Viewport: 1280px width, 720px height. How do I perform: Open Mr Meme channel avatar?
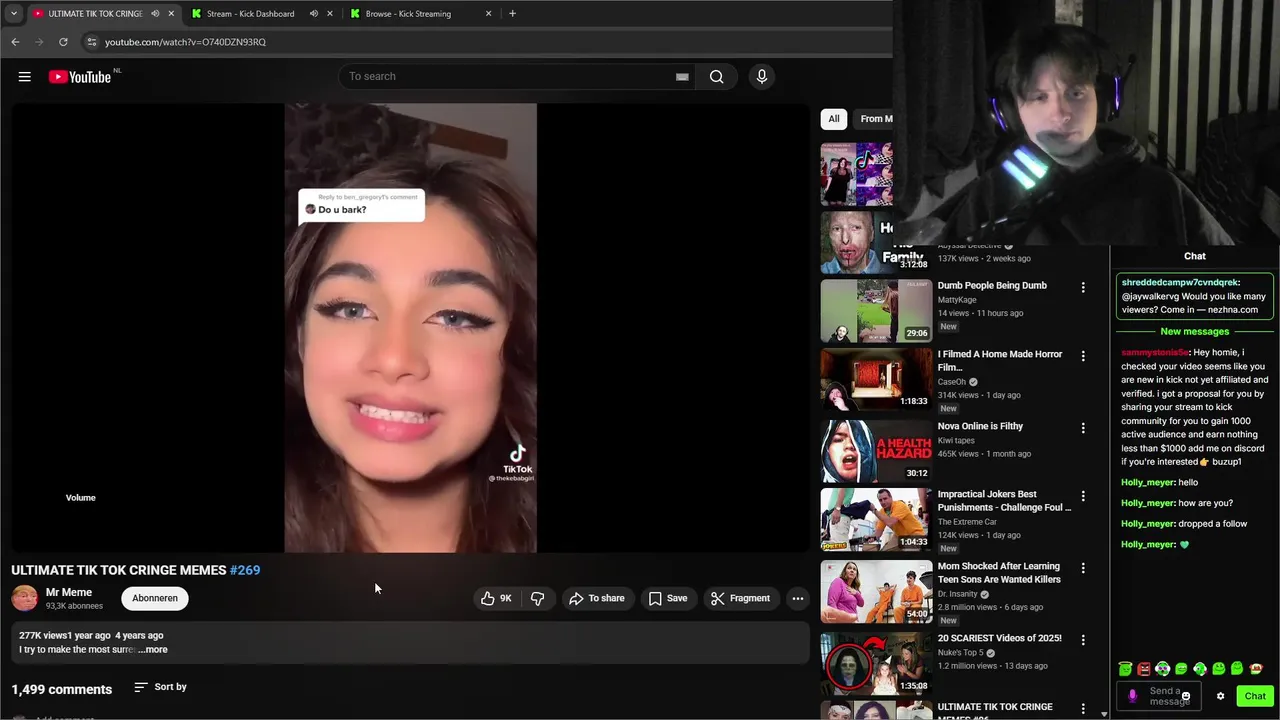pos(25,598)
